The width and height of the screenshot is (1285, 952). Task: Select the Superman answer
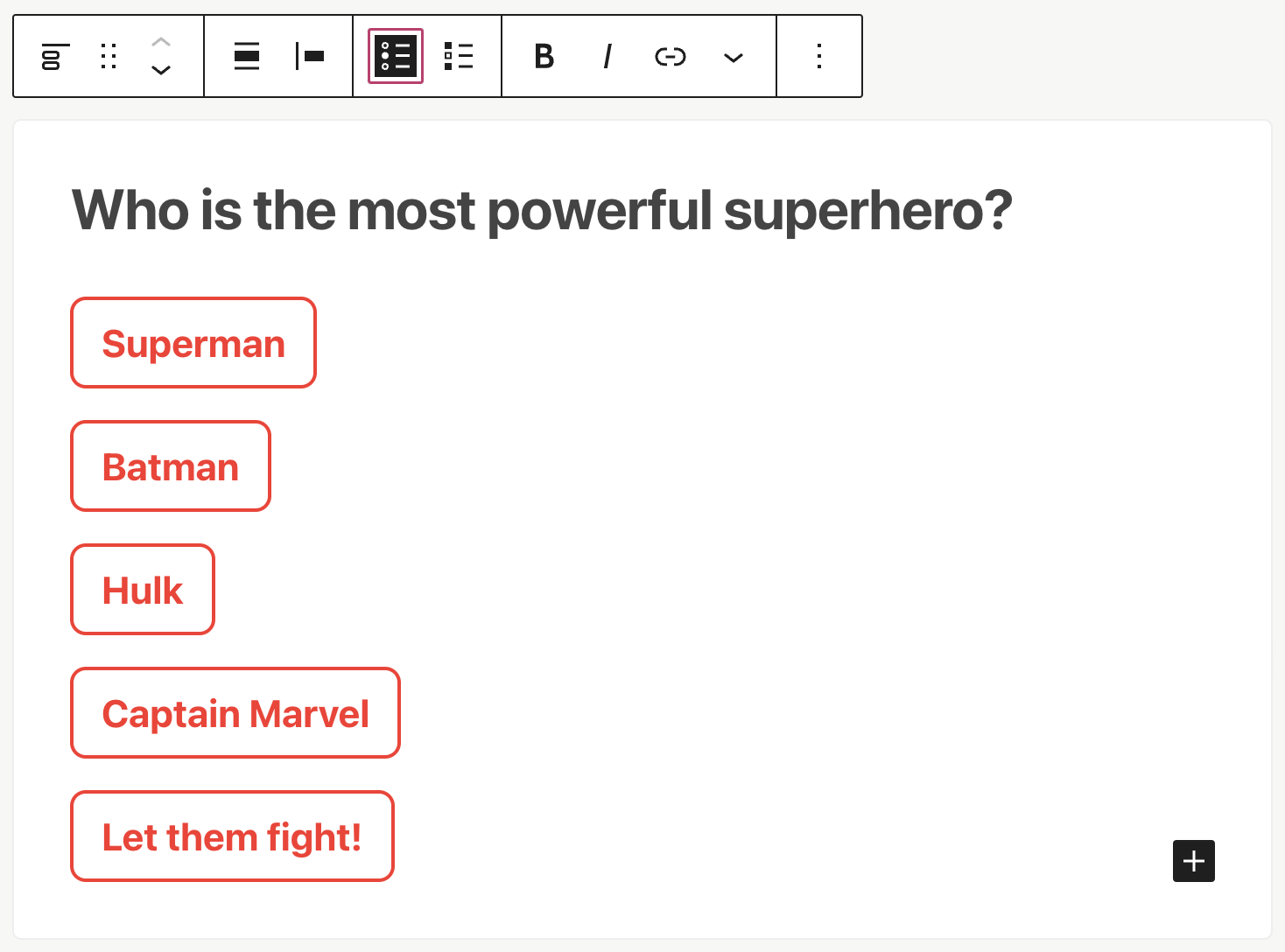click(193, 343)
